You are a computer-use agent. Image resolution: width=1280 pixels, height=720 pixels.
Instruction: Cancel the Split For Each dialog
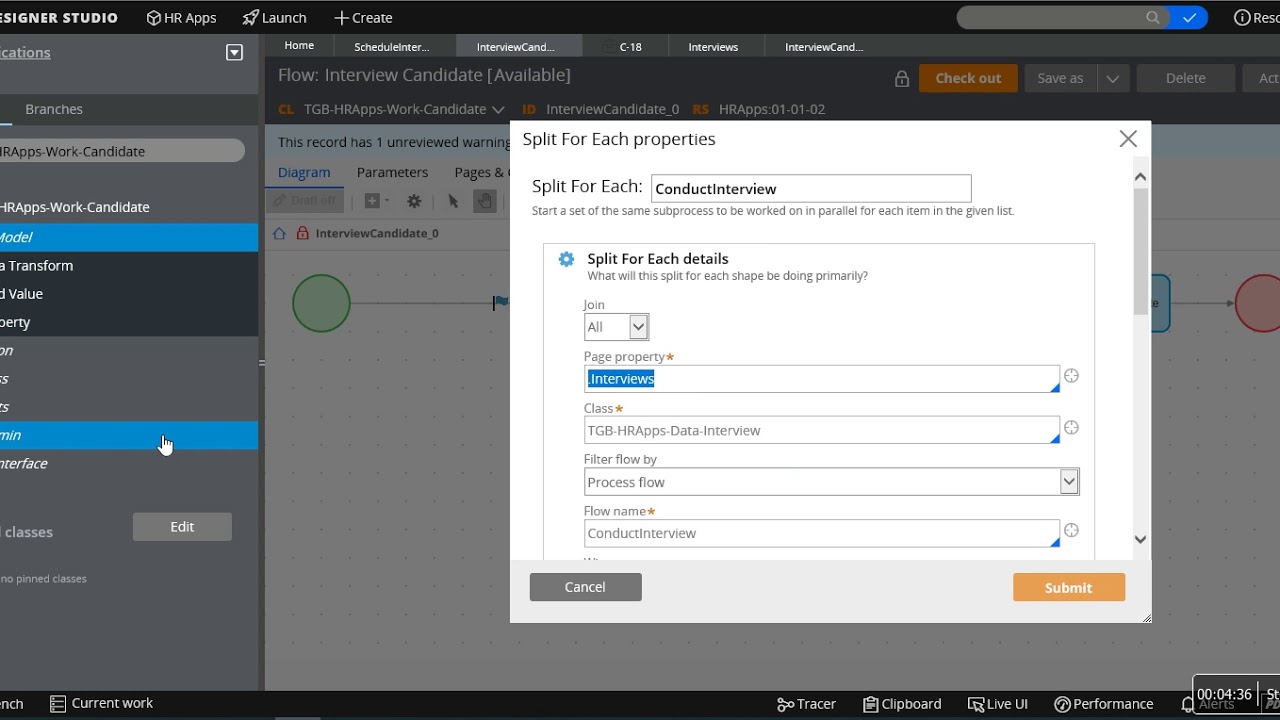pos(585,587)
